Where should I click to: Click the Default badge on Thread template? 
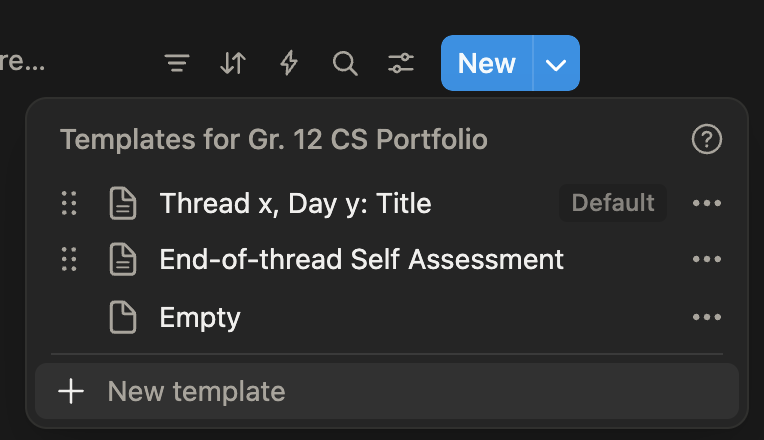point(613,204)
